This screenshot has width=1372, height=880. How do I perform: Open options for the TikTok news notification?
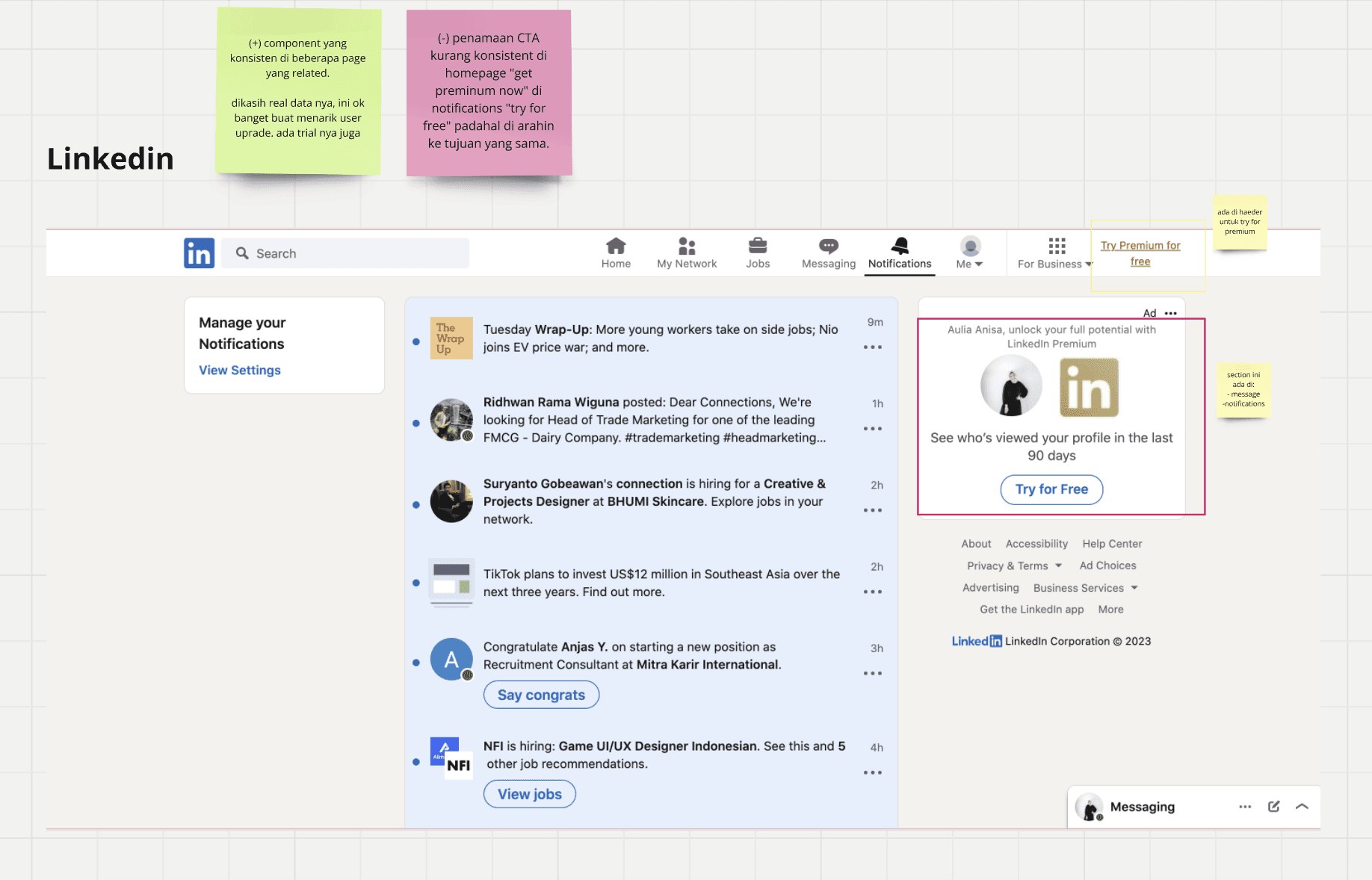click(873, 592)
